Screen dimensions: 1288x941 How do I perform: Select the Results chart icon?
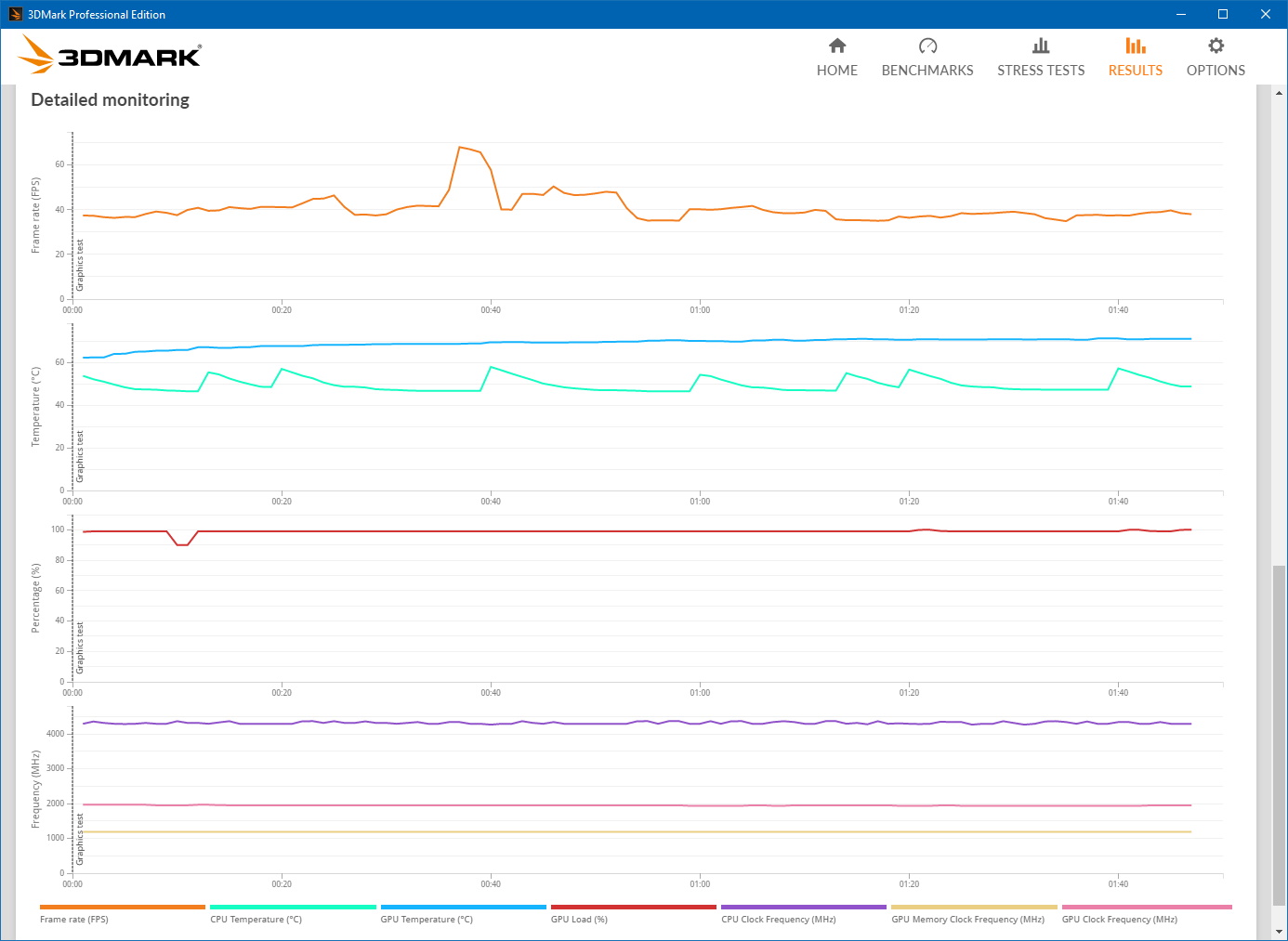(1135, 46)
